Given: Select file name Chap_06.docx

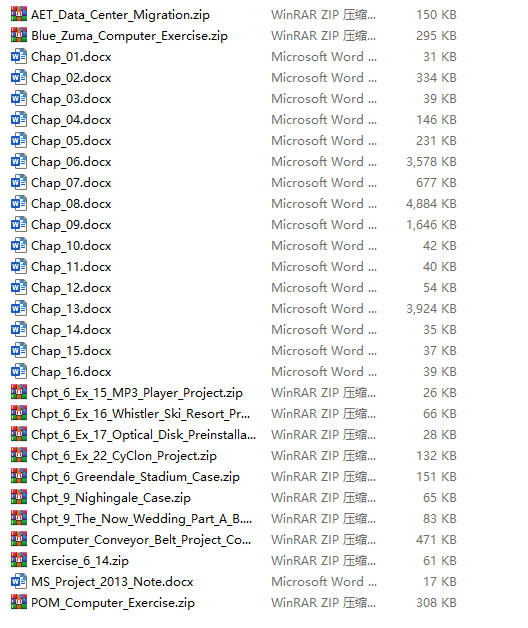Looking at the screenshot, I should [71, 162].
